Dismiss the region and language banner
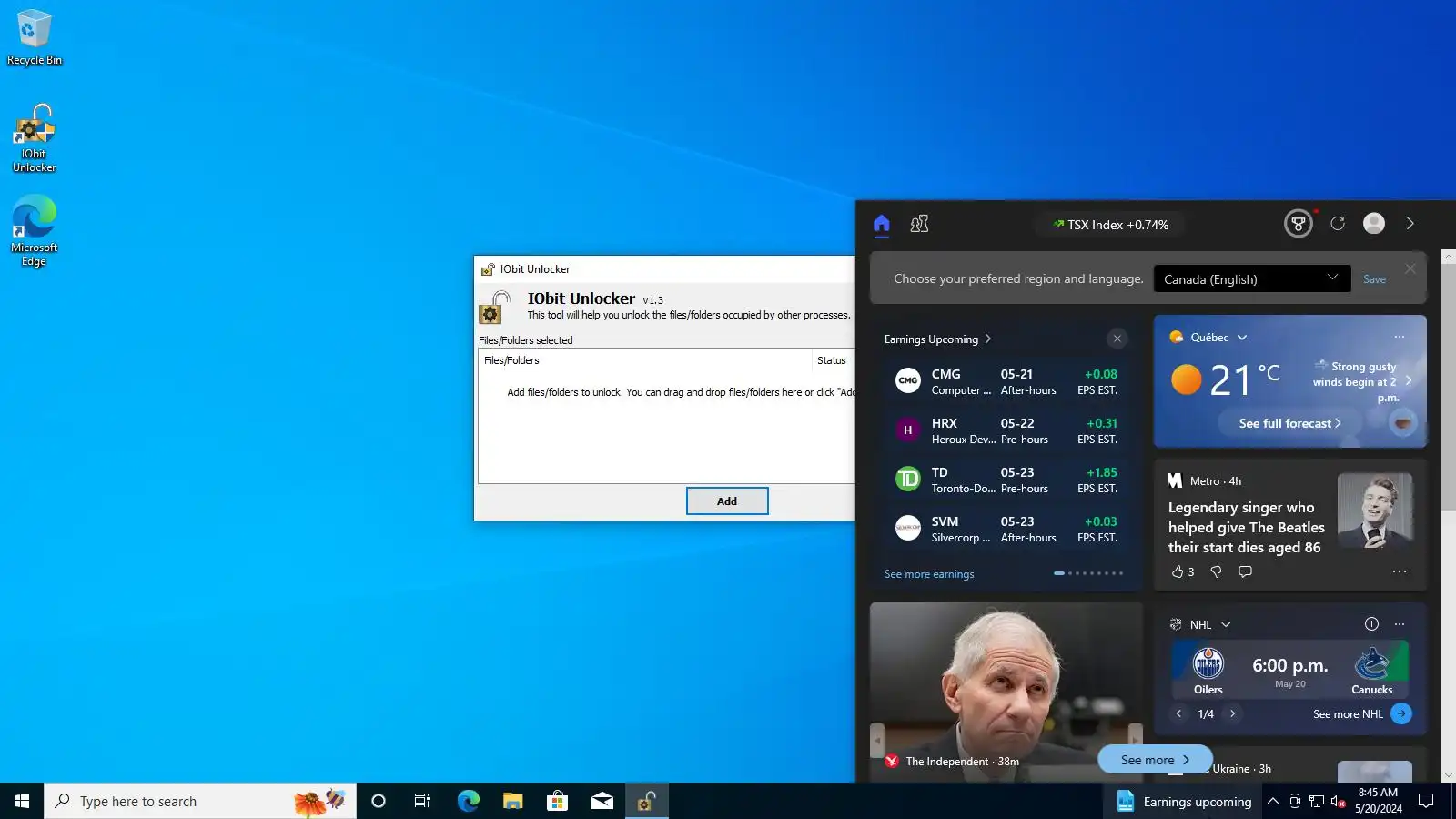The height and width of the screenshot is (819, 1456). coord(1410,268)
